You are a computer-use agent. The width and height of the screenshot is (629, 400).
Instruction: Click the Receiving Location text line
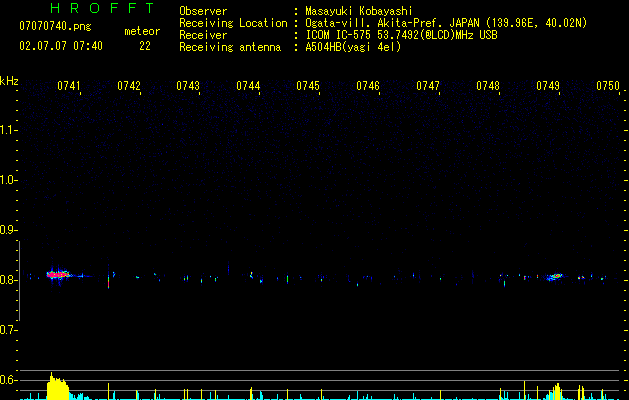pyautogui.click(x=383, y=23)
